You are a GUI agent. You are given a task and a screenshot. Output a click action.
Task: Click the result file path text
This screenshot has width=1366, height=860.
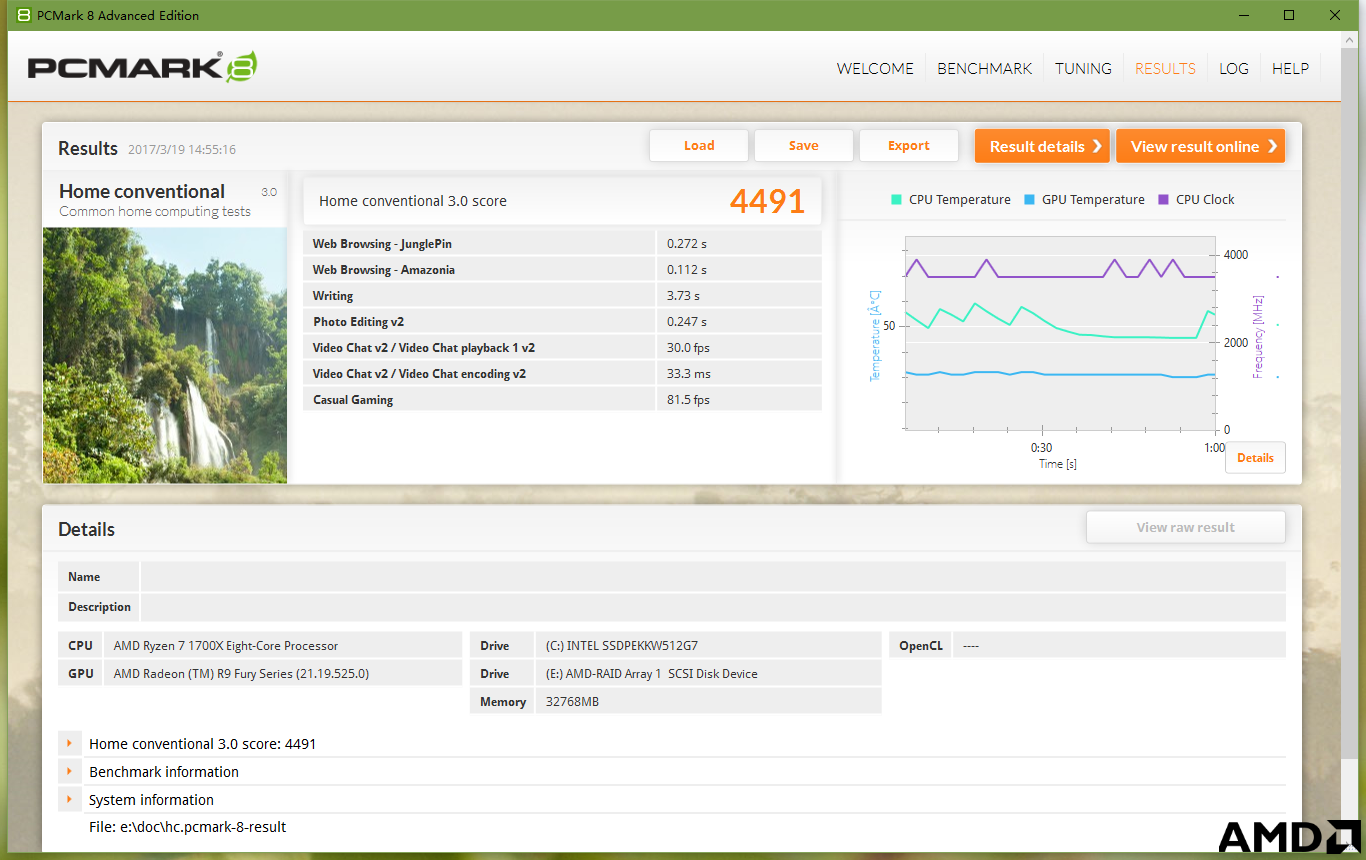(x=187, y=827)
